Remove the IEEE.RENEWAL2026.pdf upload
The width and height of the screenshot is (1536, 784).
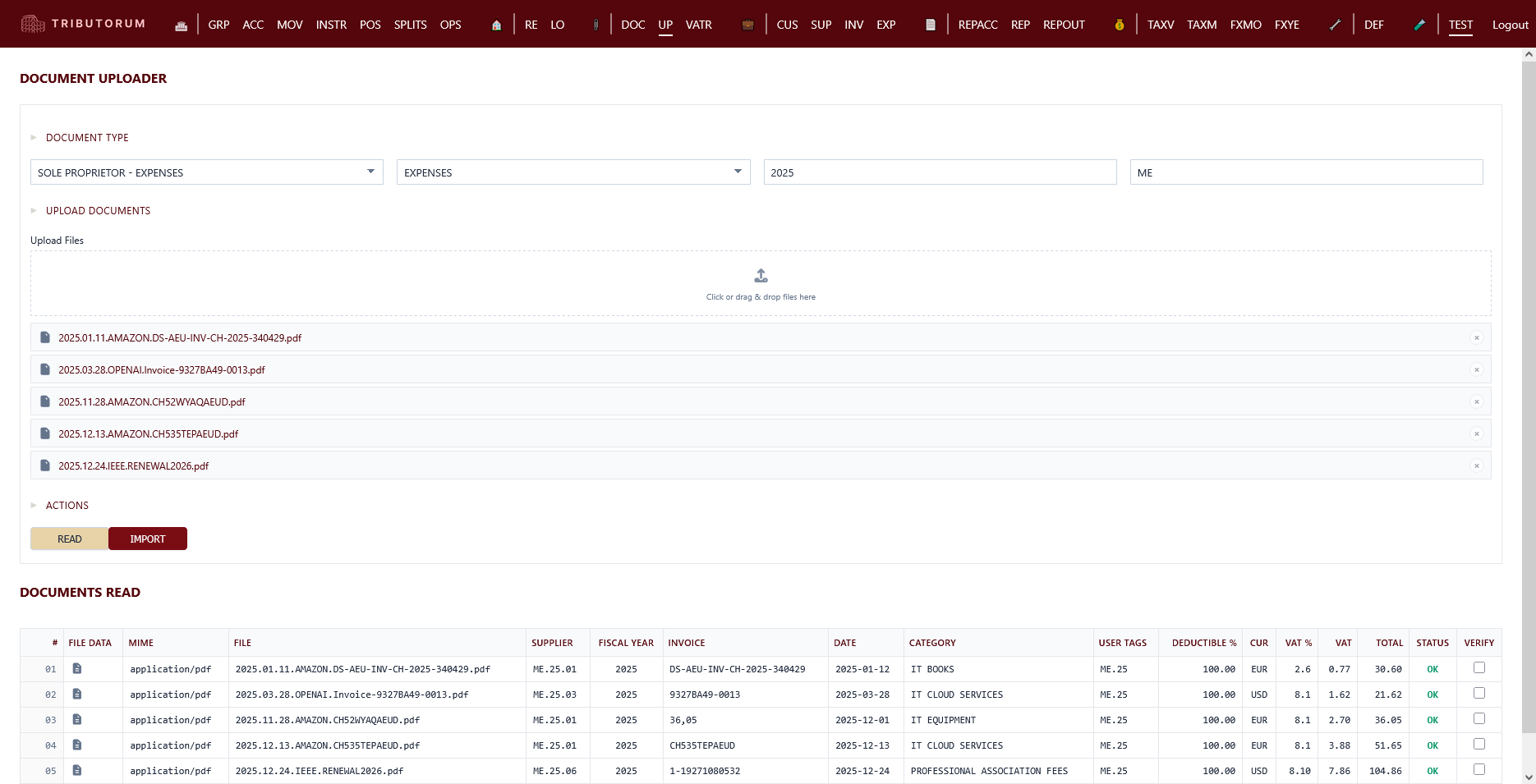click(1476, 465)
